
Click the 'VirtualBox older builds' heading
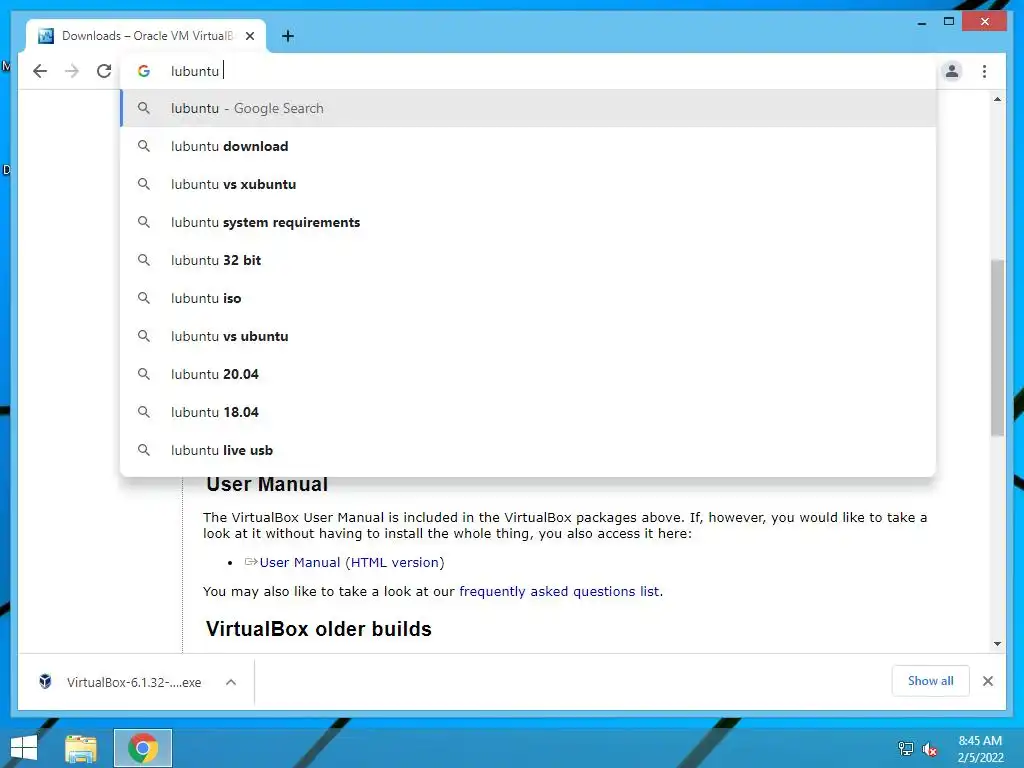(x=319, y=629)
